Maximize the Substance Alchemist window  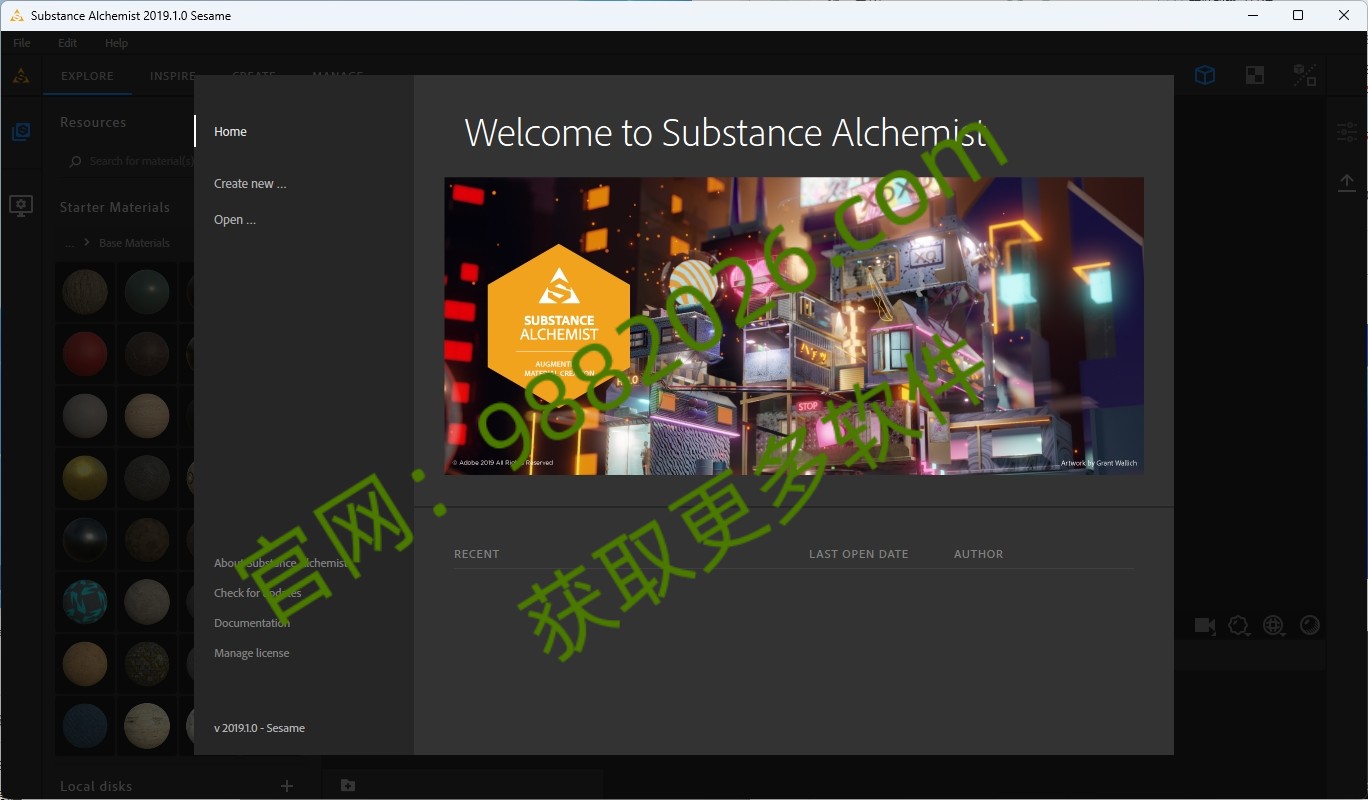[1298, 15]
